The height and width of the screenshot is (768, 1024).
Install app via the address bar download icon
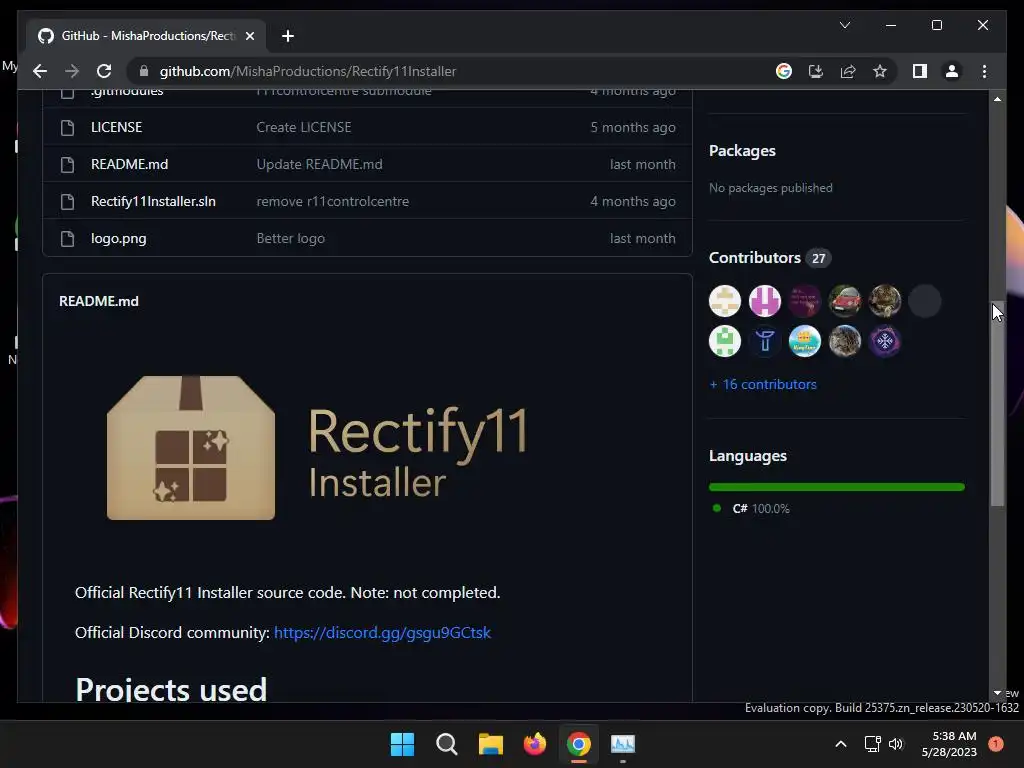click(x=816, y=71)
